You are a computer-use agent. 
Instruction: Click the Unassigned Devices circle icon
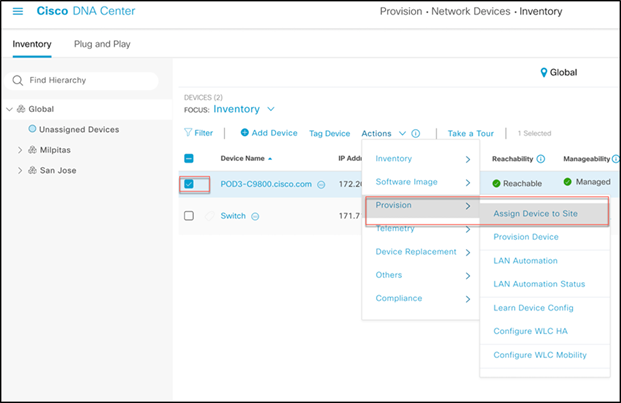pyautogui.click(x=32, y=129)
